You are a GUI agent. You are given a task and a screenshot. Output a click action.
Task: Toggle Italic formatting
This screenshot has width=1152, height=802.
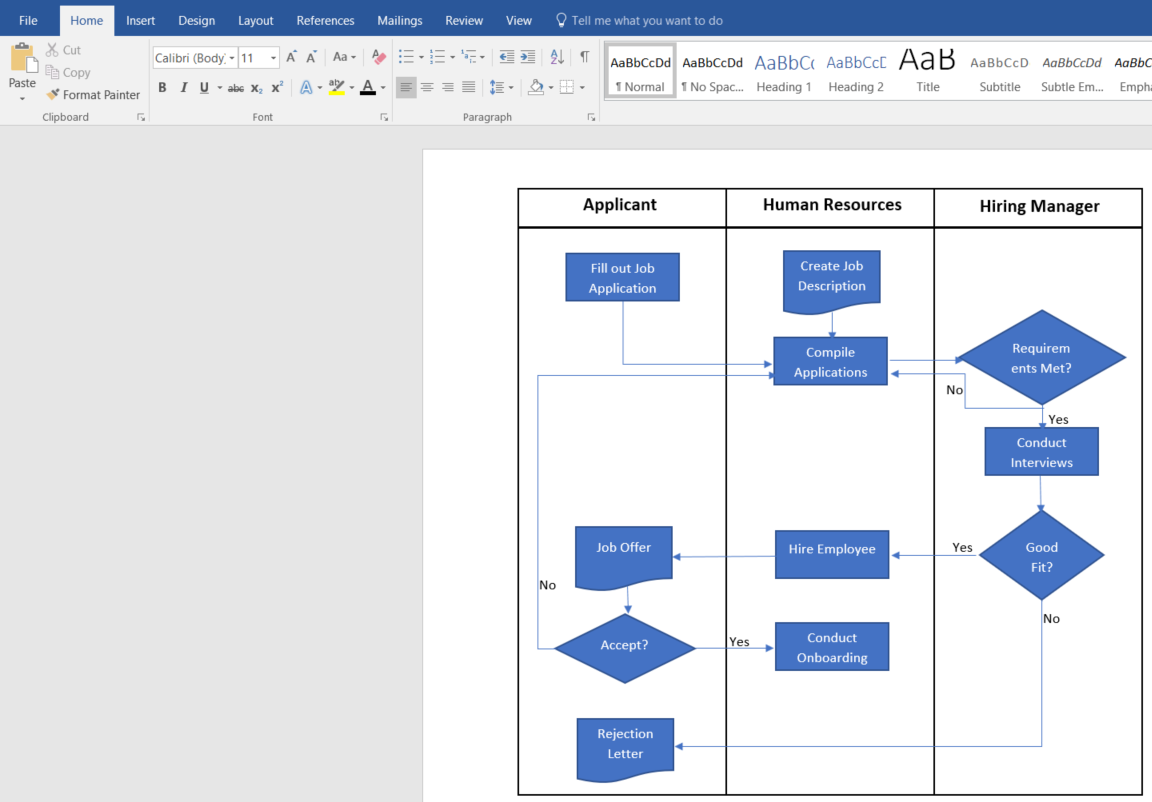184,88
